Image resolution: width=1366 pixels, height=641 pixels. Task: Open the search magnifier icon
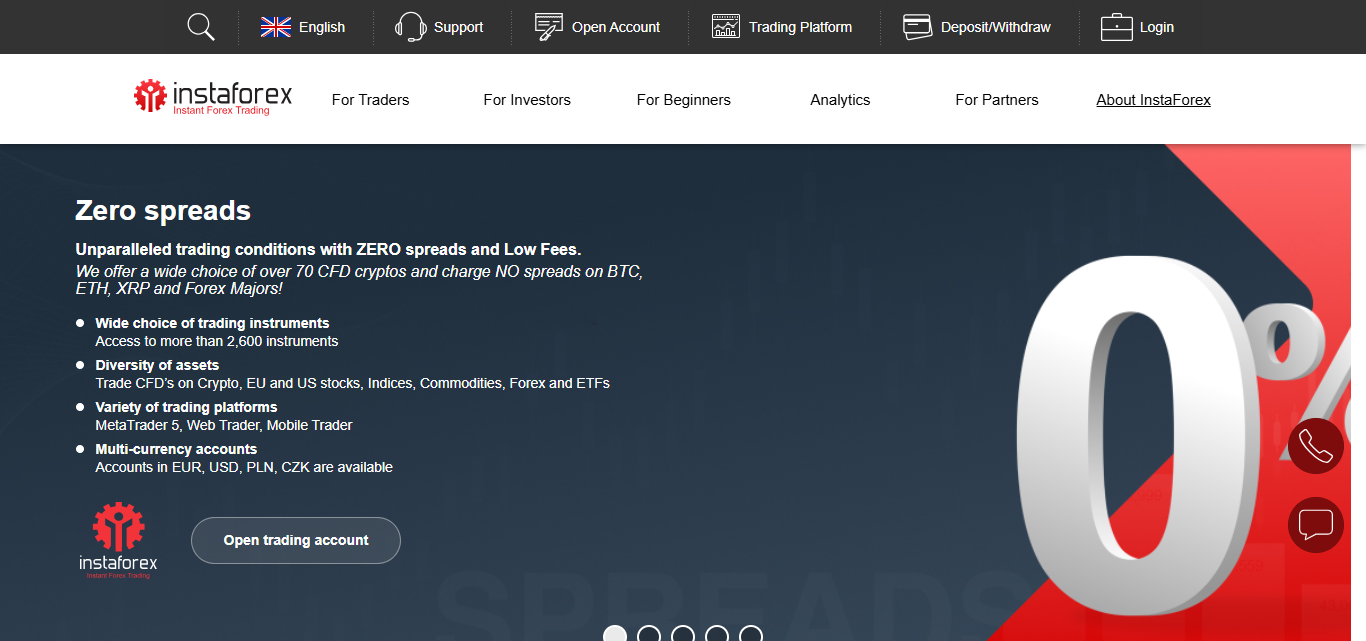(x=201, y=27)
